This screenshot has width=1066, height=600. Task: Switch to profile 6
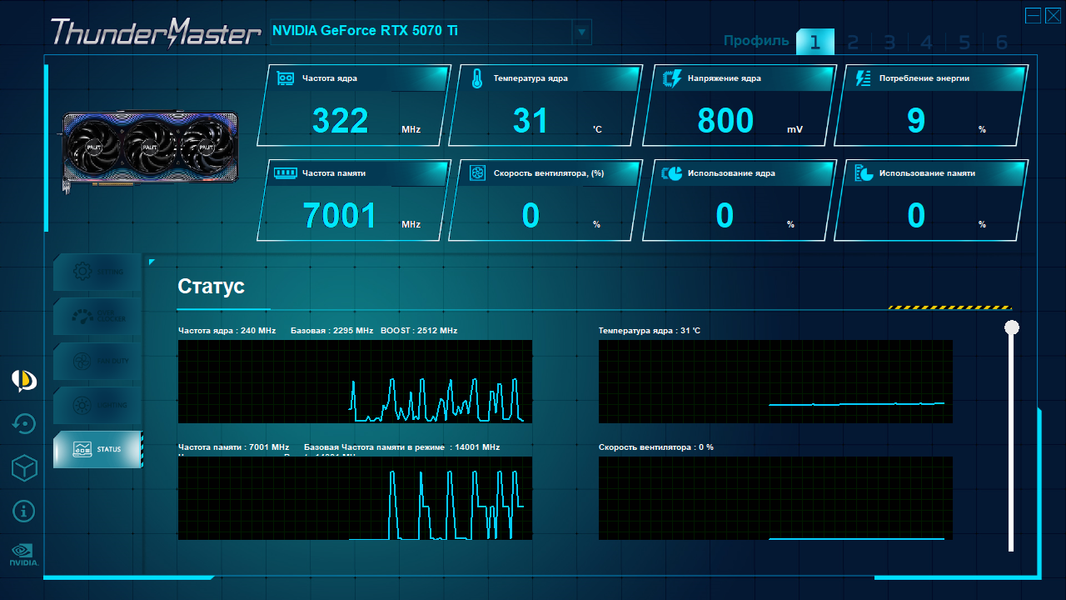tap(1001, 43)
